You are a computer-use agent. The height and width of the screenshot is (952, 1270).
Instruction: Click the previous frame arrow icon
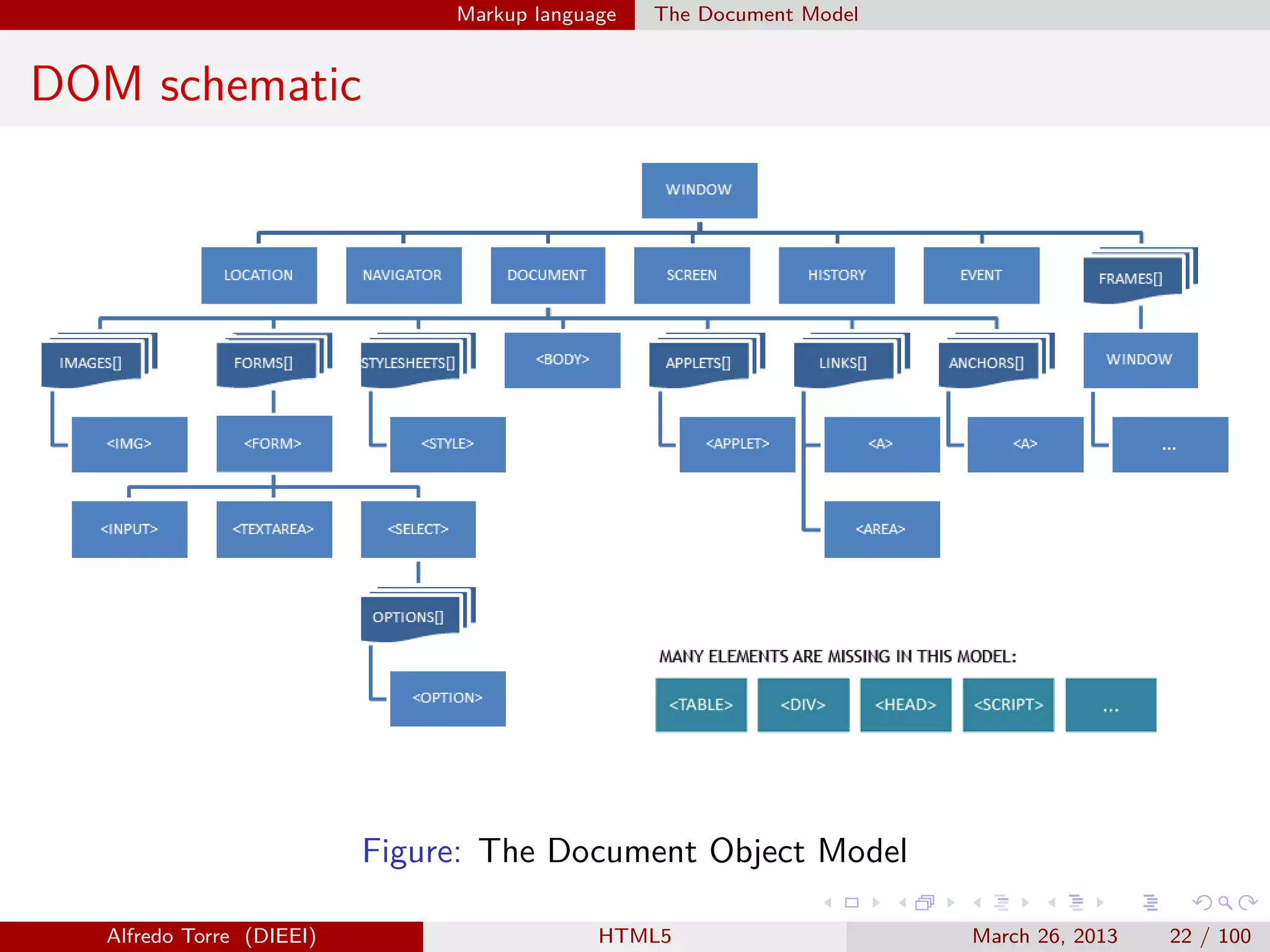(x=902, y=902)
